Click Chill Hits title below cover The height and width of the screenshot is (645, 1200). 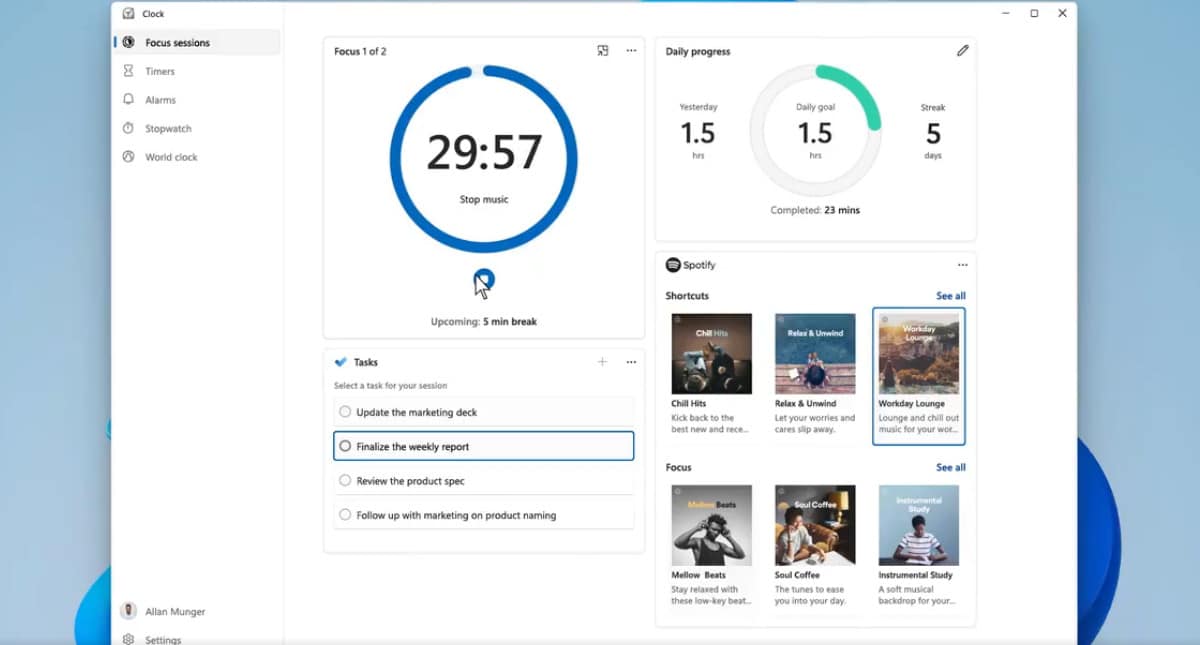click(689, 404)
